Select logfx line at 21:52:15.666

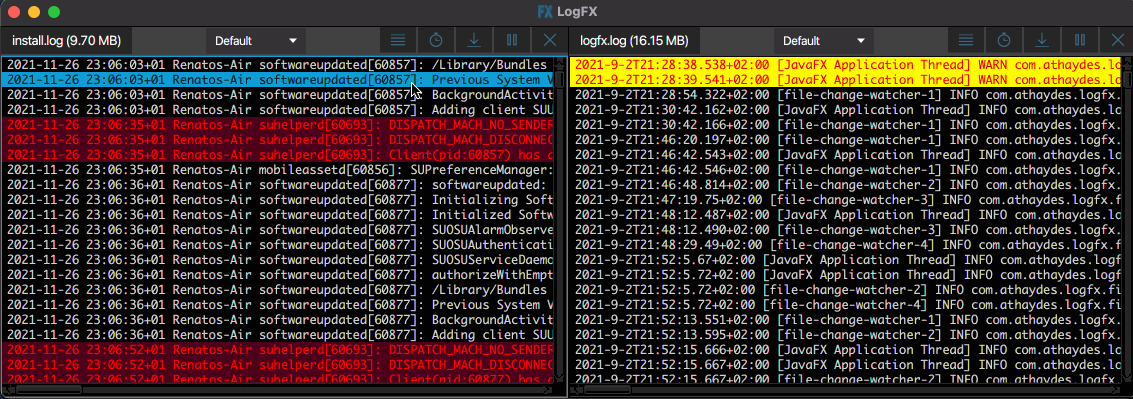(x=845, y=350)
